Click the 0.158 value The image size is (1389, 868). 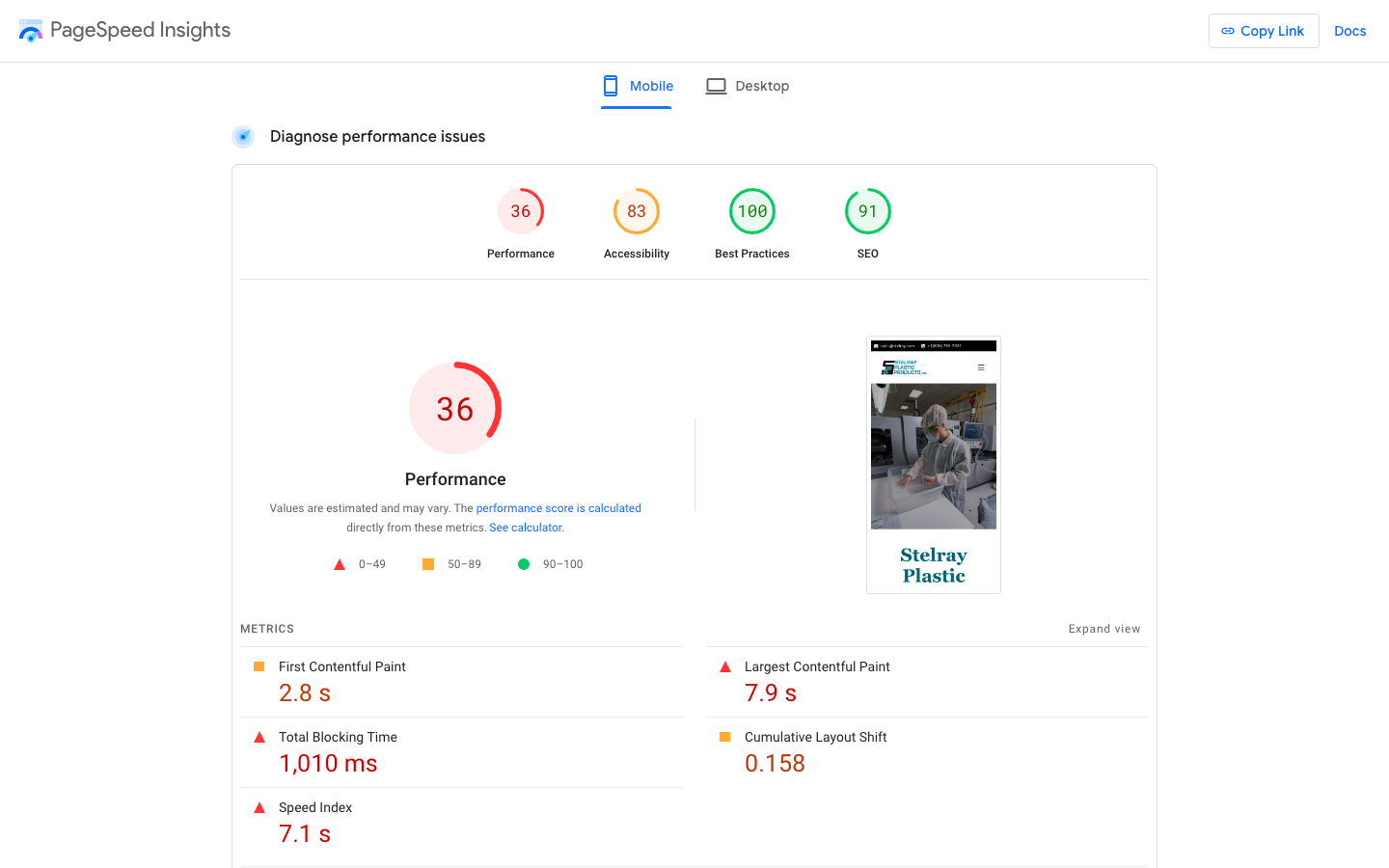click(775, 764)
